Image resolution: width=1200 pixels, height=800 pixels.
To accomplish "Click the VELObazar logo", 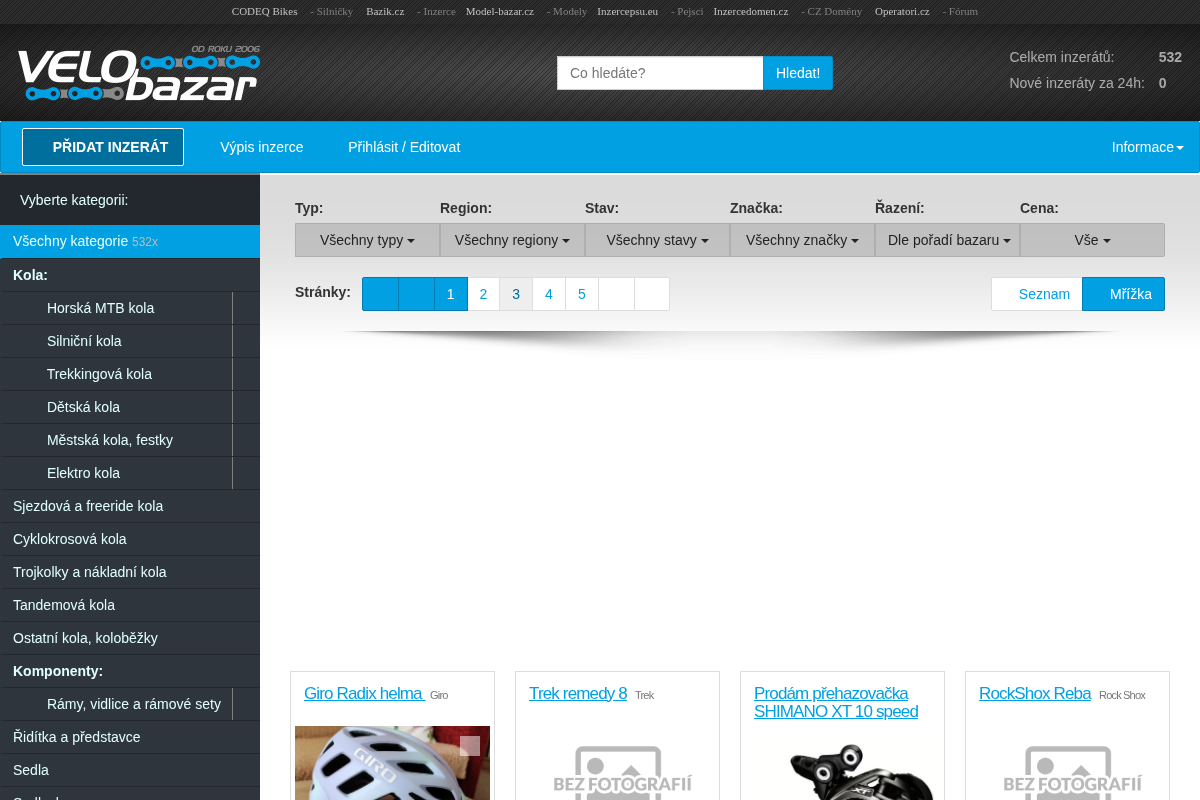I will [x=138, y=73].
